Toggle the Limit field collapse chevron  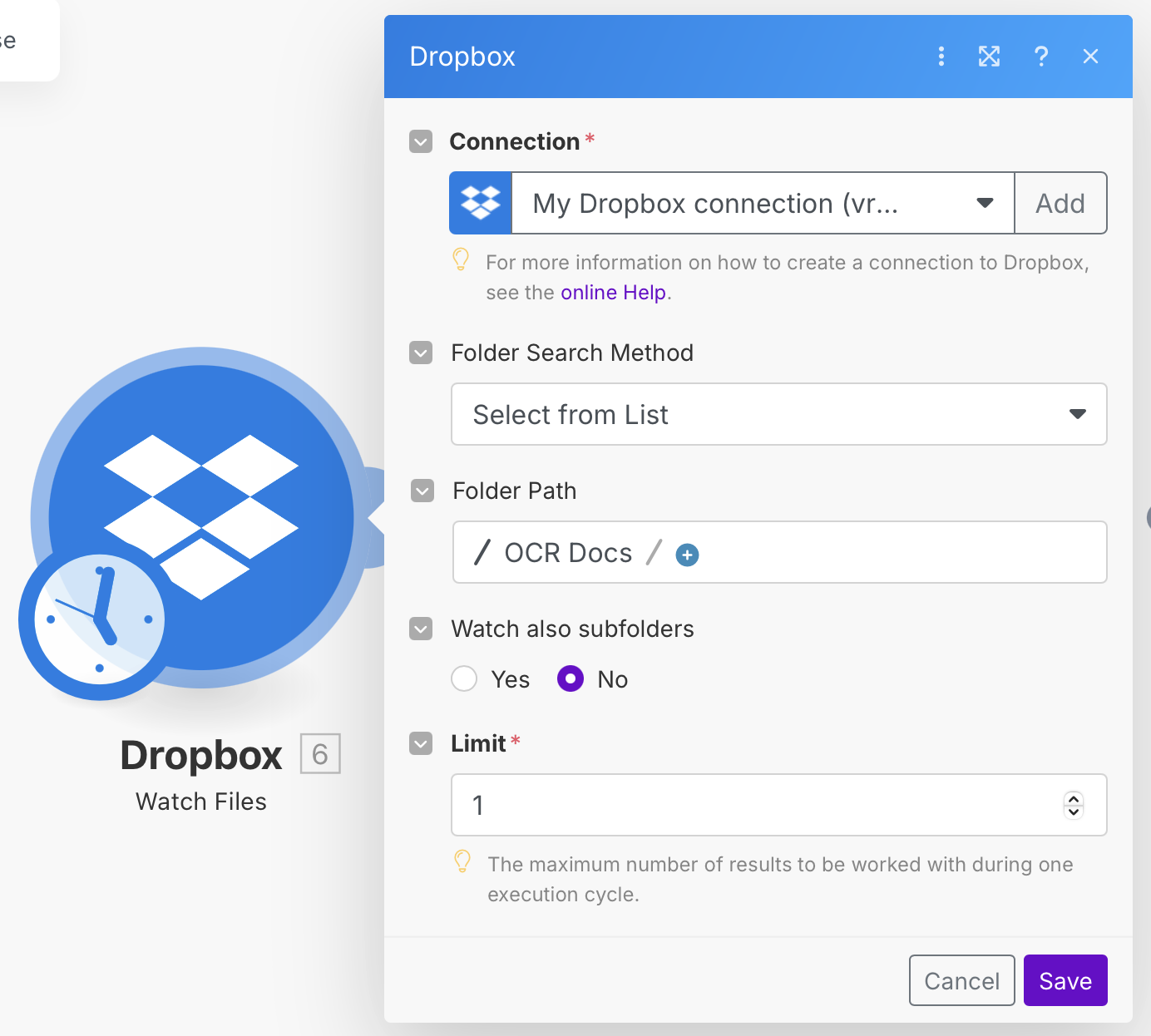pyautogui.click(x=421, y=743)
